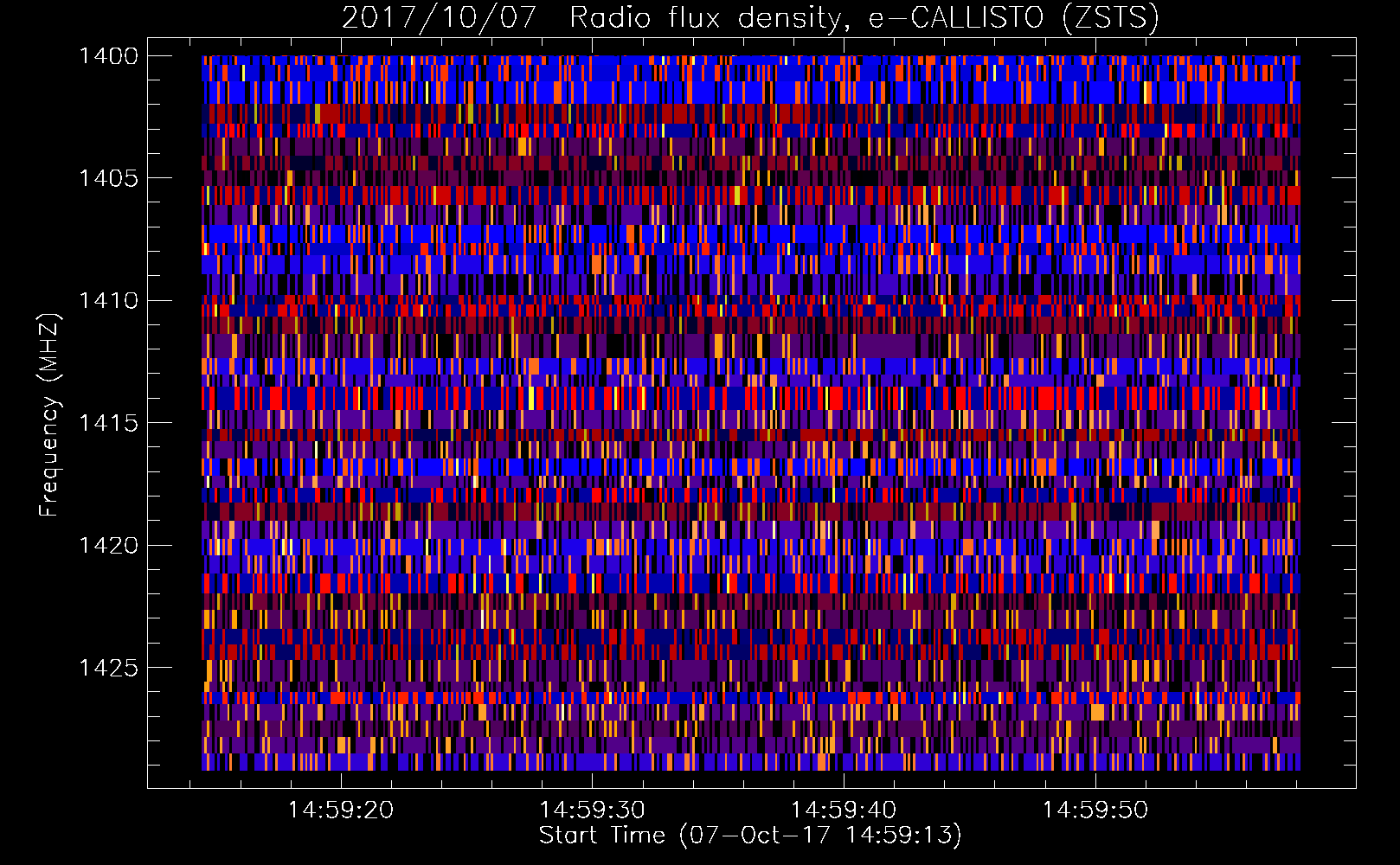Click the 14:59:20 time tick label

341,811
